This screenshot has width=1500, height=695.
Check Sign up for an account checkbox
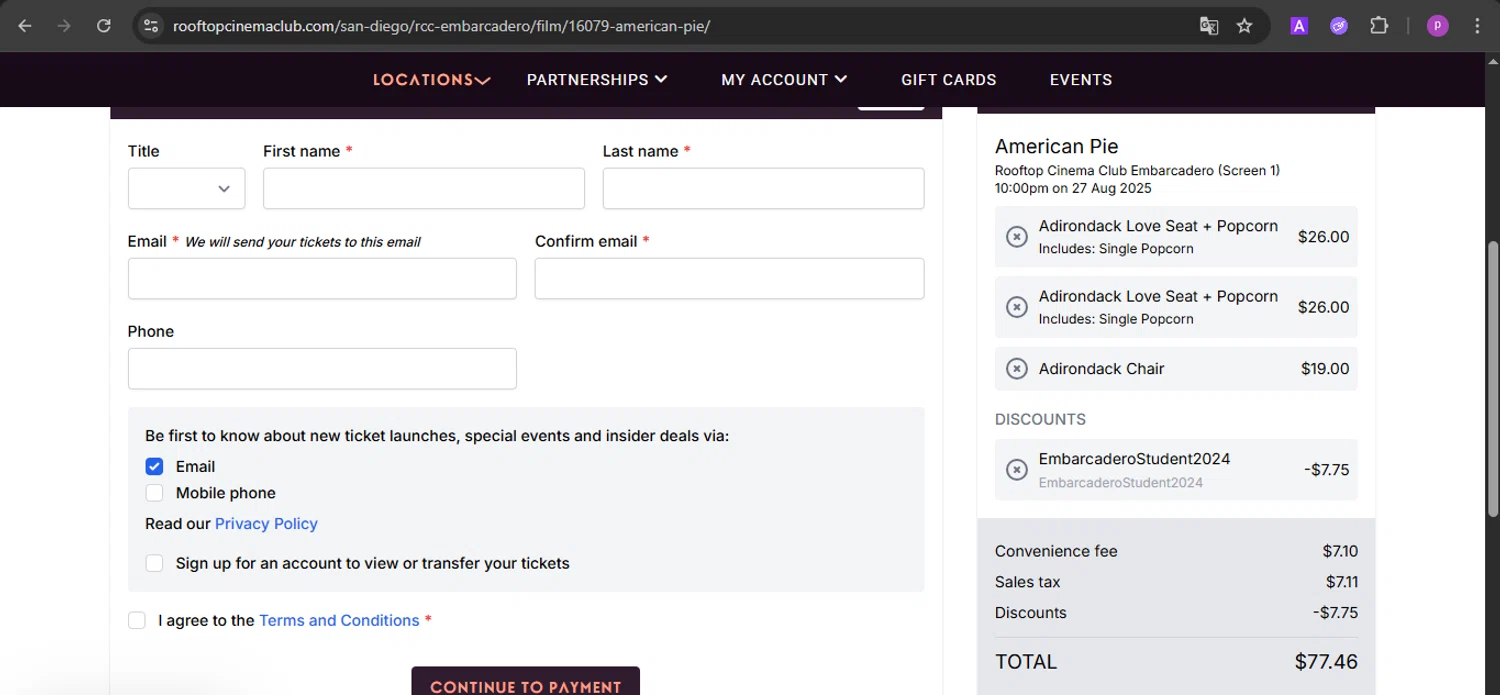(154, 563)
